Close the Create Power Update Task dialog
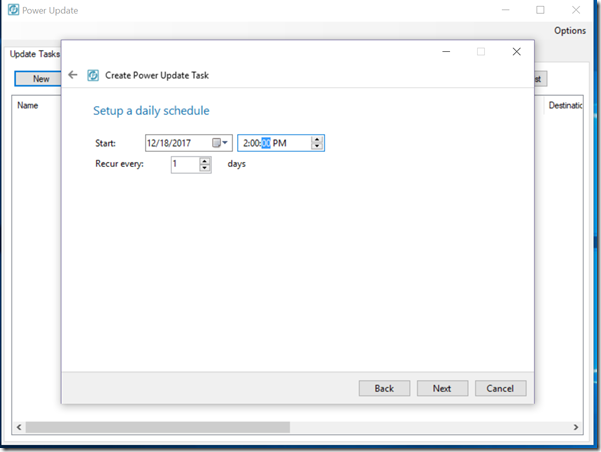Image resolution: width=601 pixels, height=452 pixels. coord(516,52)
